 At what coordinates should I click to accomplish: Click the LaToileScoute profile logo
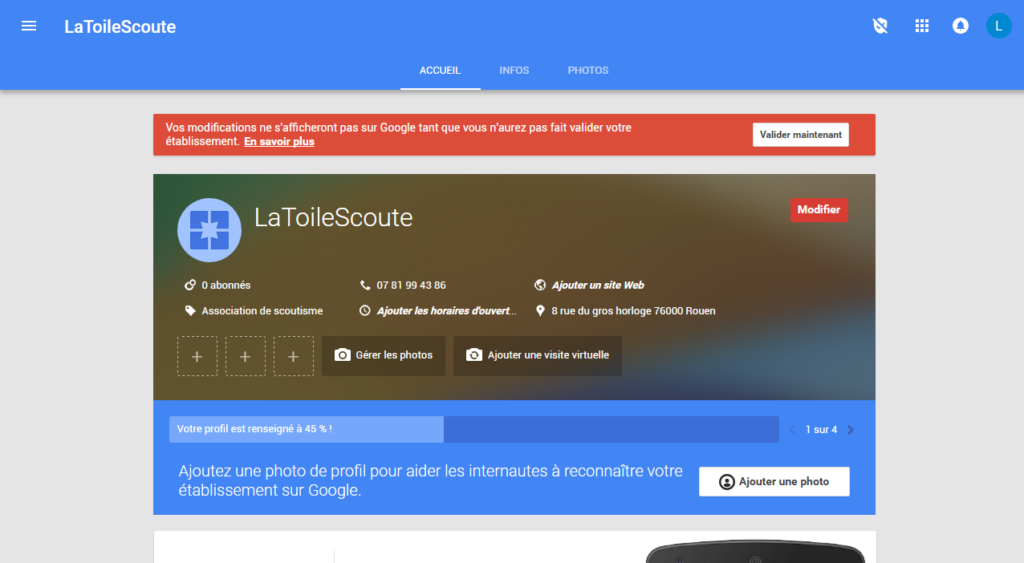click(x=209, y=230)
